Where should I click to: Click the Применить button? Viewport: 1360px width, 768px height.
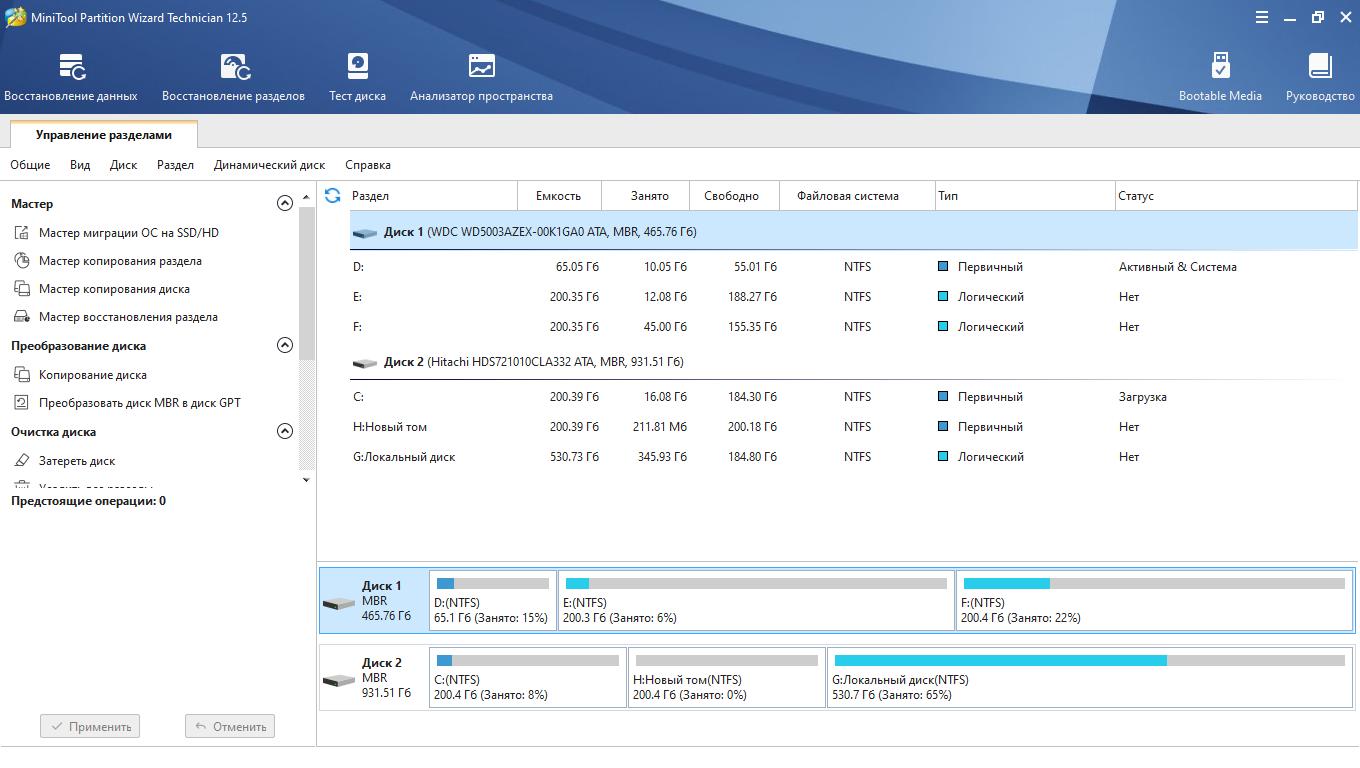click(x=90, y=726)
